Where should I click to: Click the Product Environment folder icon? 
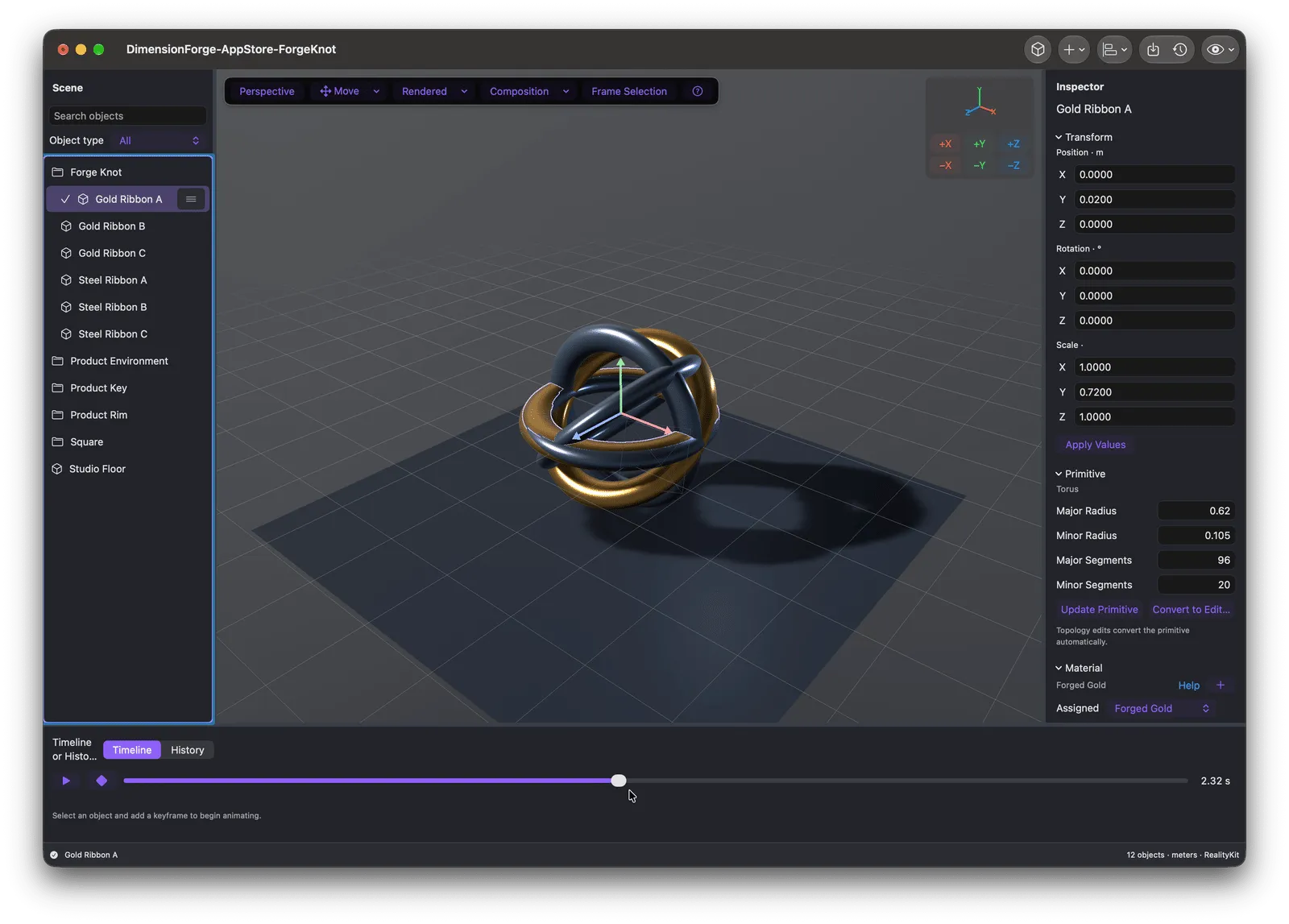(x=58, y=361)
